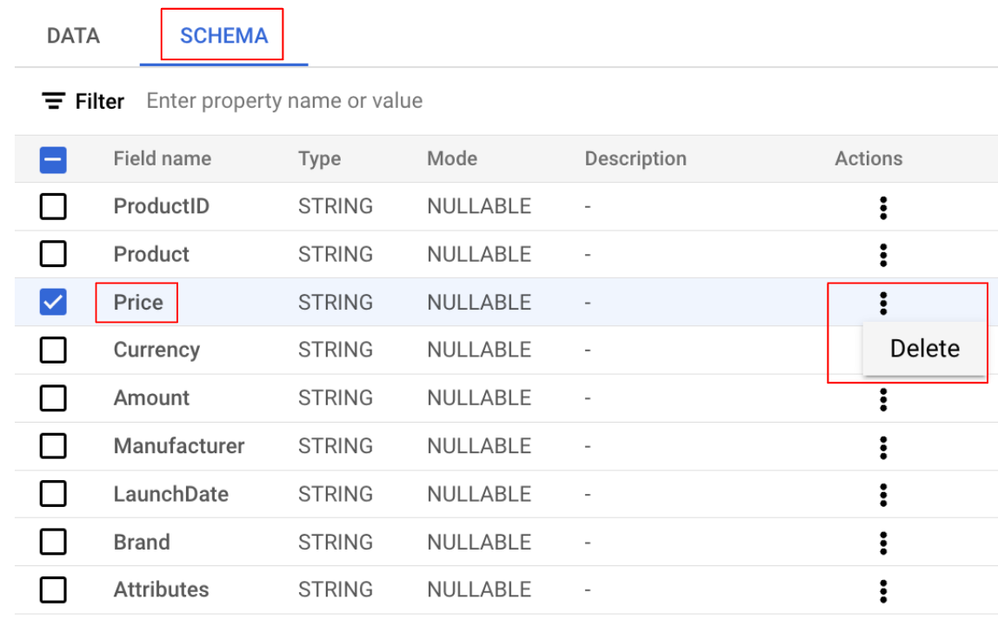This screenshot has width=998, height=621.
Task: Click the Filter icon
Action: coord(53,101)
